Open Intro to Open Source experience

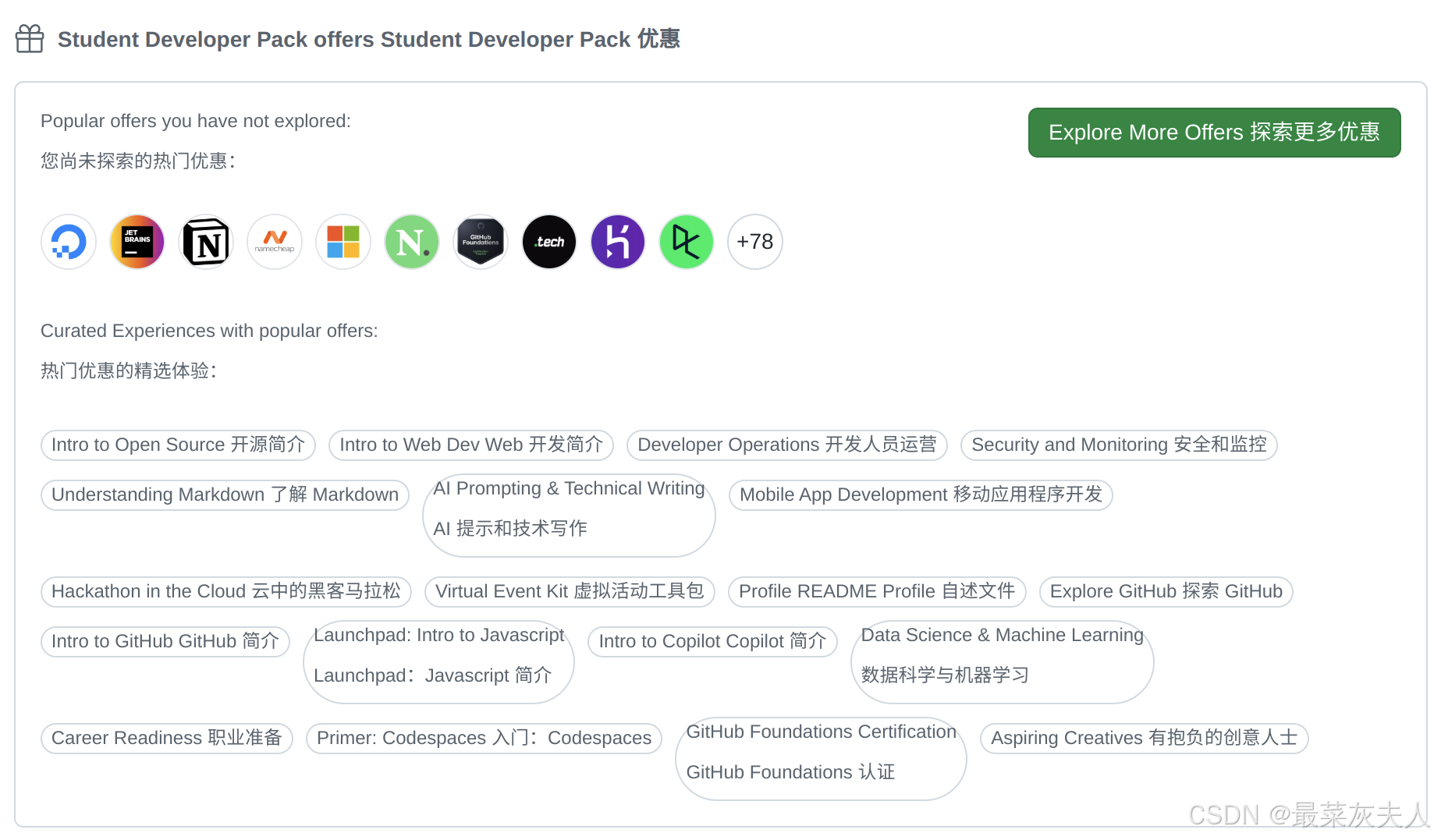pos(178,445)
